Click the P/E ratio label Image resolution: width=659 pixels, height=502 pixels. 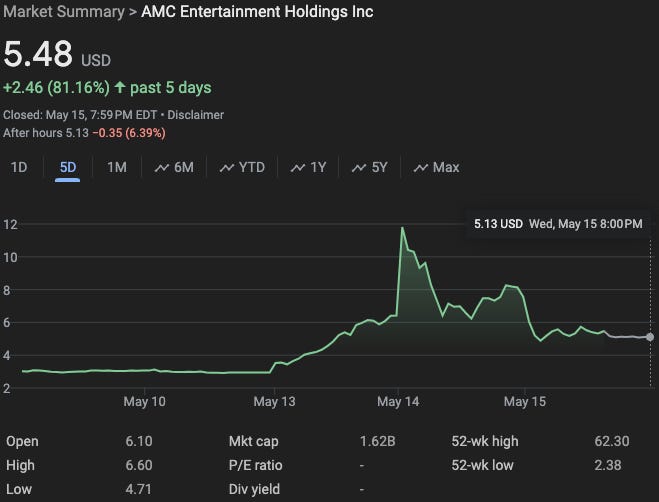pos(256,465)
